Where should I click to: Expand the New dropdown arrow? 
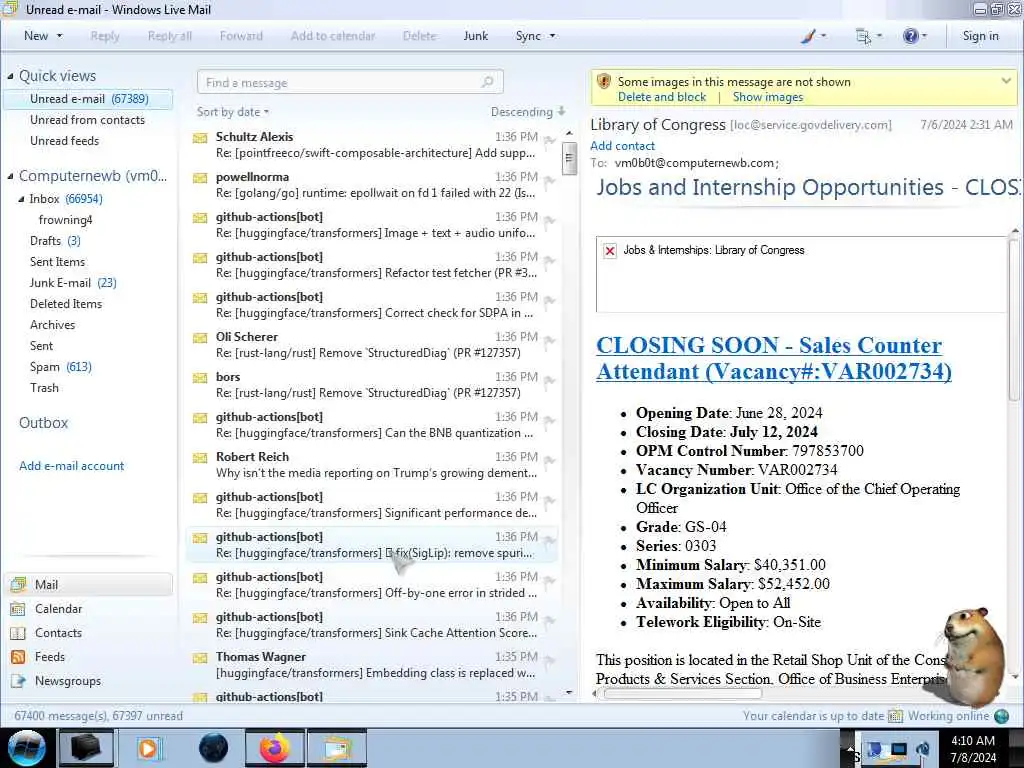tap(60, 36)
